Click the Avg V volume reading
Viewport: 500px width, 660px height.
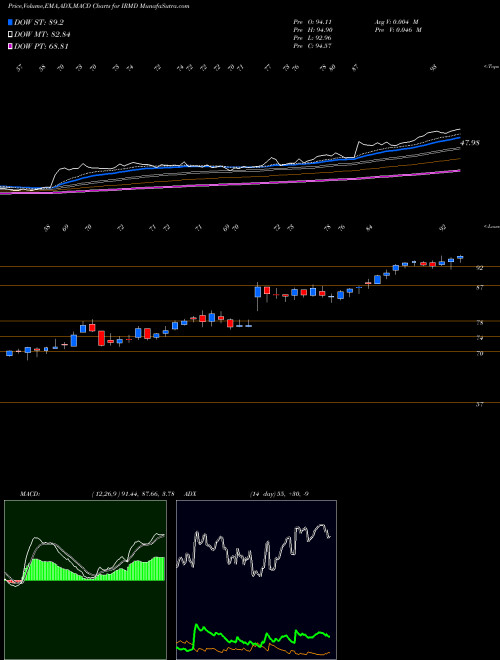pyautogui.click(x=396, y=22)
